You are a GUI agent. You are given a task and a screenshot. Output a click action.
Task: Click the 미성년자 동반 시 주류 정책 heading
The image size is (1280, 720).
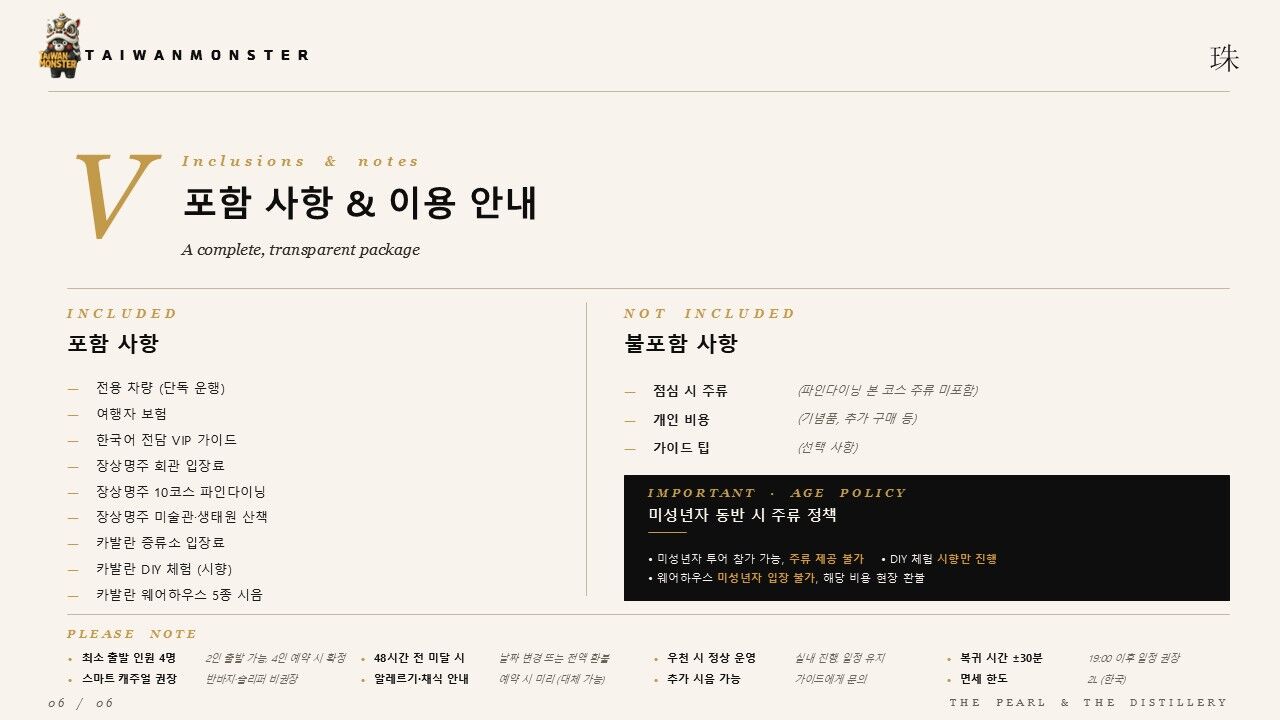tap(742, 516)
